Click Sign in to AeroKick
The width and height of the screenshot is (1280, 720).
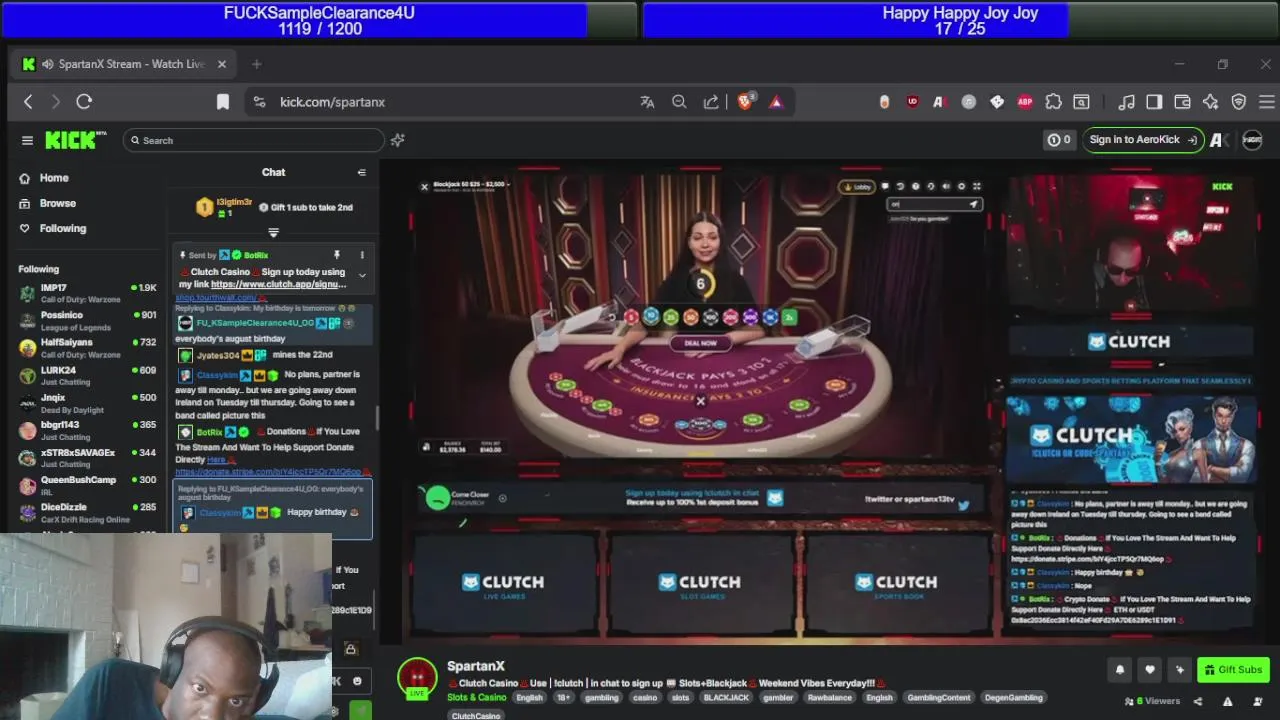coord(1142,140)
